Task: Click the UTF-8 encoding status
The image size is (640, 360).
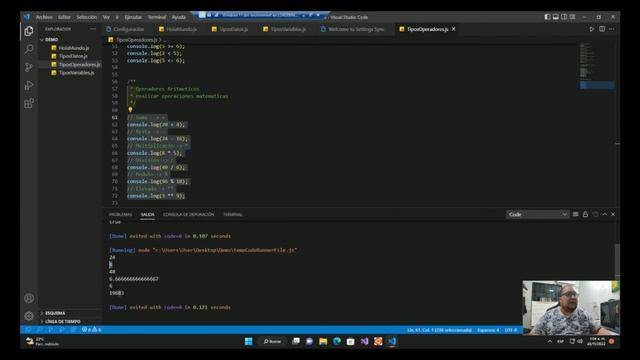Action: click(511, 330)
